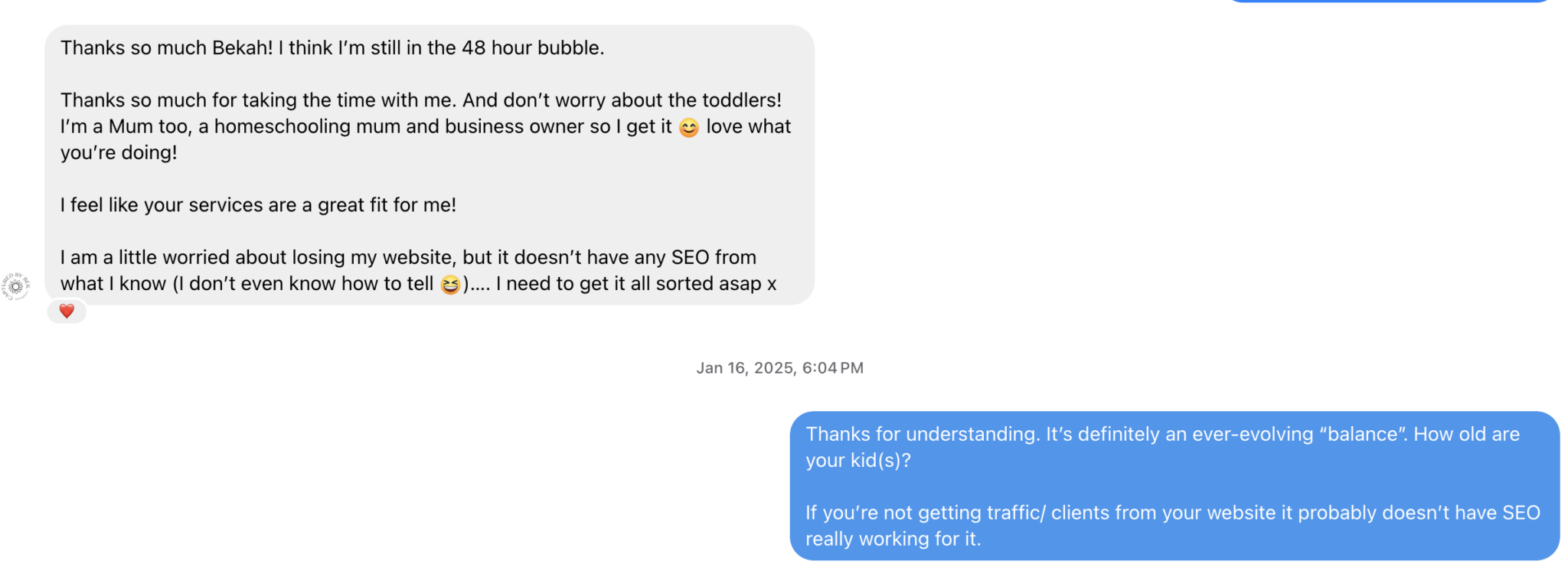Click the "you're doing!" line
This screenshot has width=1568, height=571.
pyautogui.click(x=119, y=153)
